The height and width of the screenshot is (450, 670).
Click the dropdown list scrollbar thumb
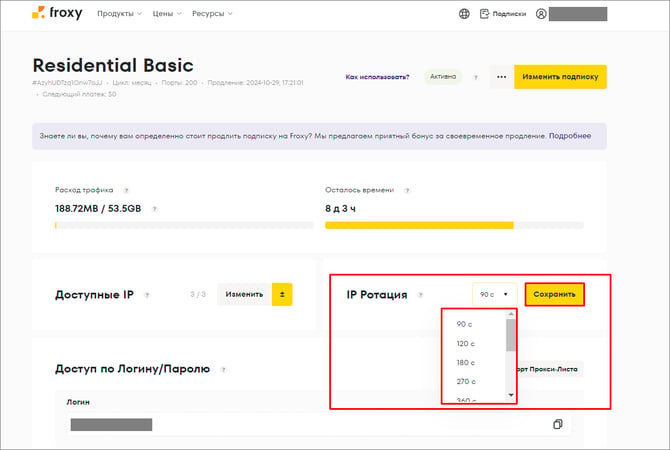tap(511, 335)
